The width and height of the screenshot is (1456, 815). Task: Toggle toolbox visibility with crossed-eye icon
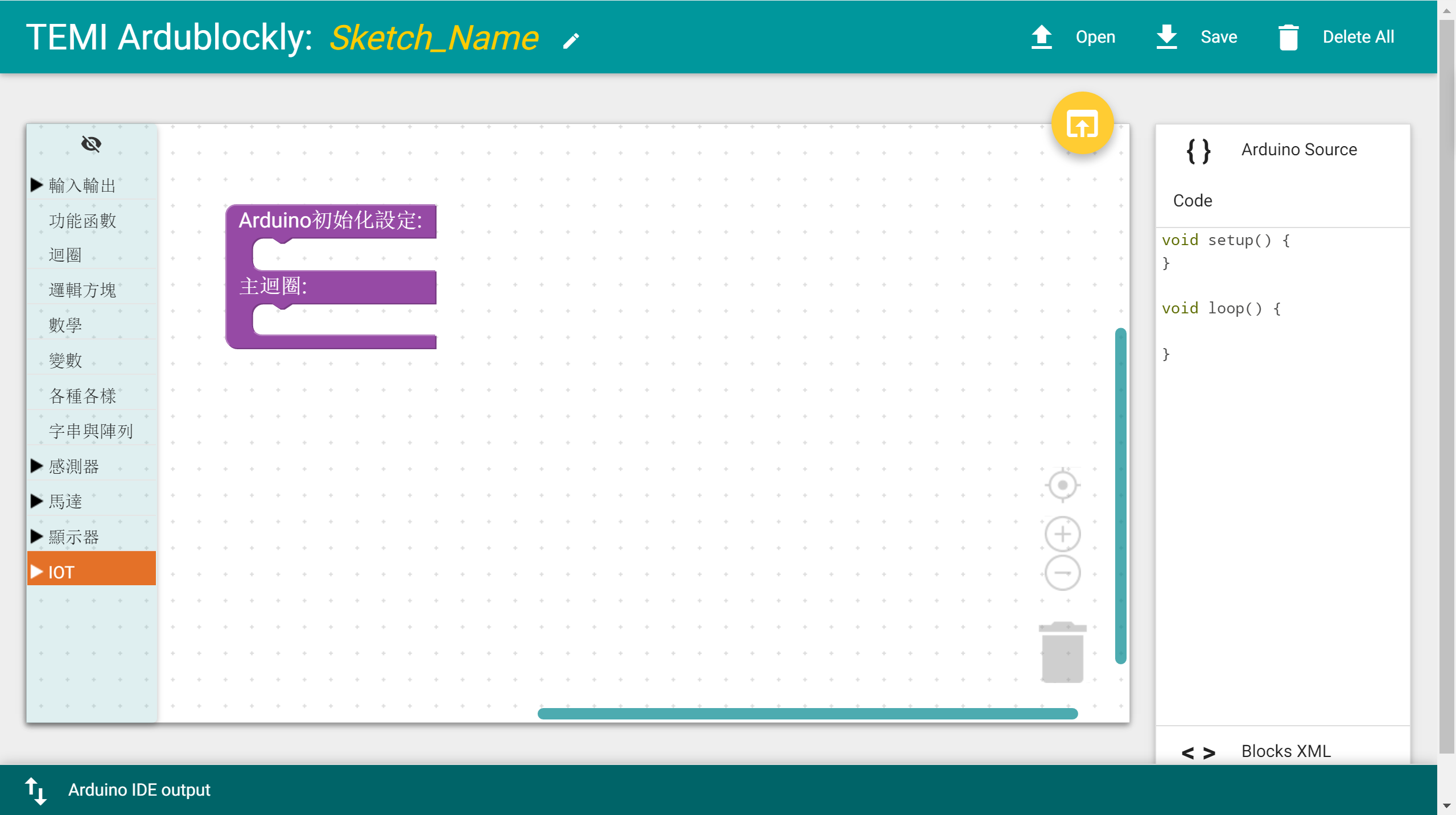click(x=91, y=144)
